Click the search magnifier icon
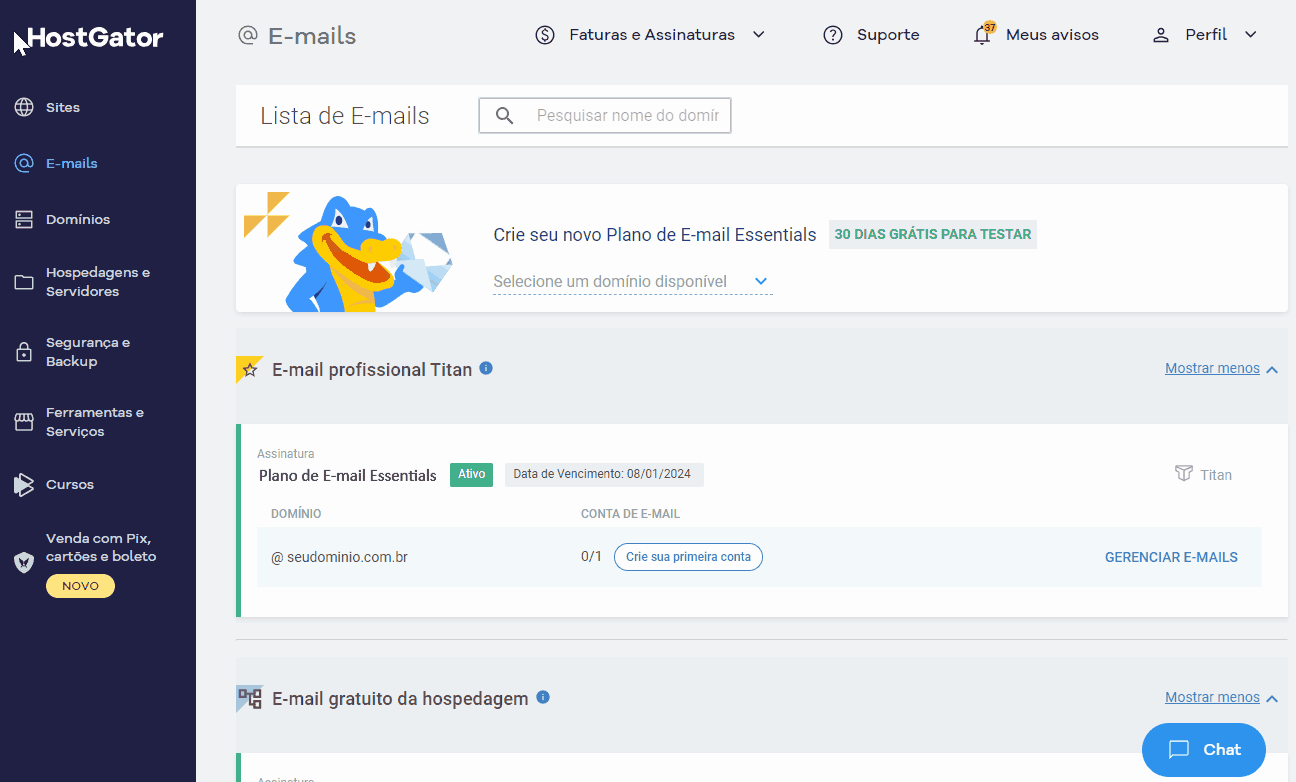The width and height of the screenshot is (1296, 782). point(505,116)
